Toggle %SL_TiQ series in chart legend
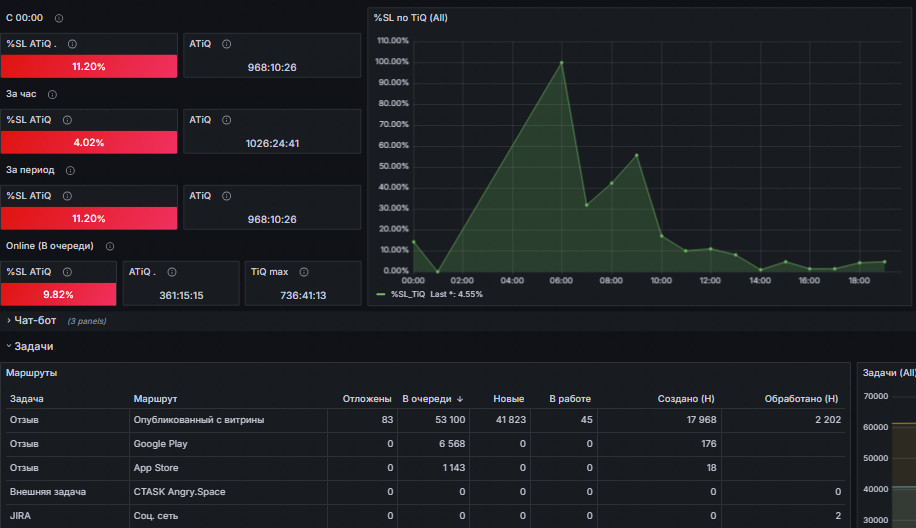Screen dimensions: 916x528 coord(408,294)
